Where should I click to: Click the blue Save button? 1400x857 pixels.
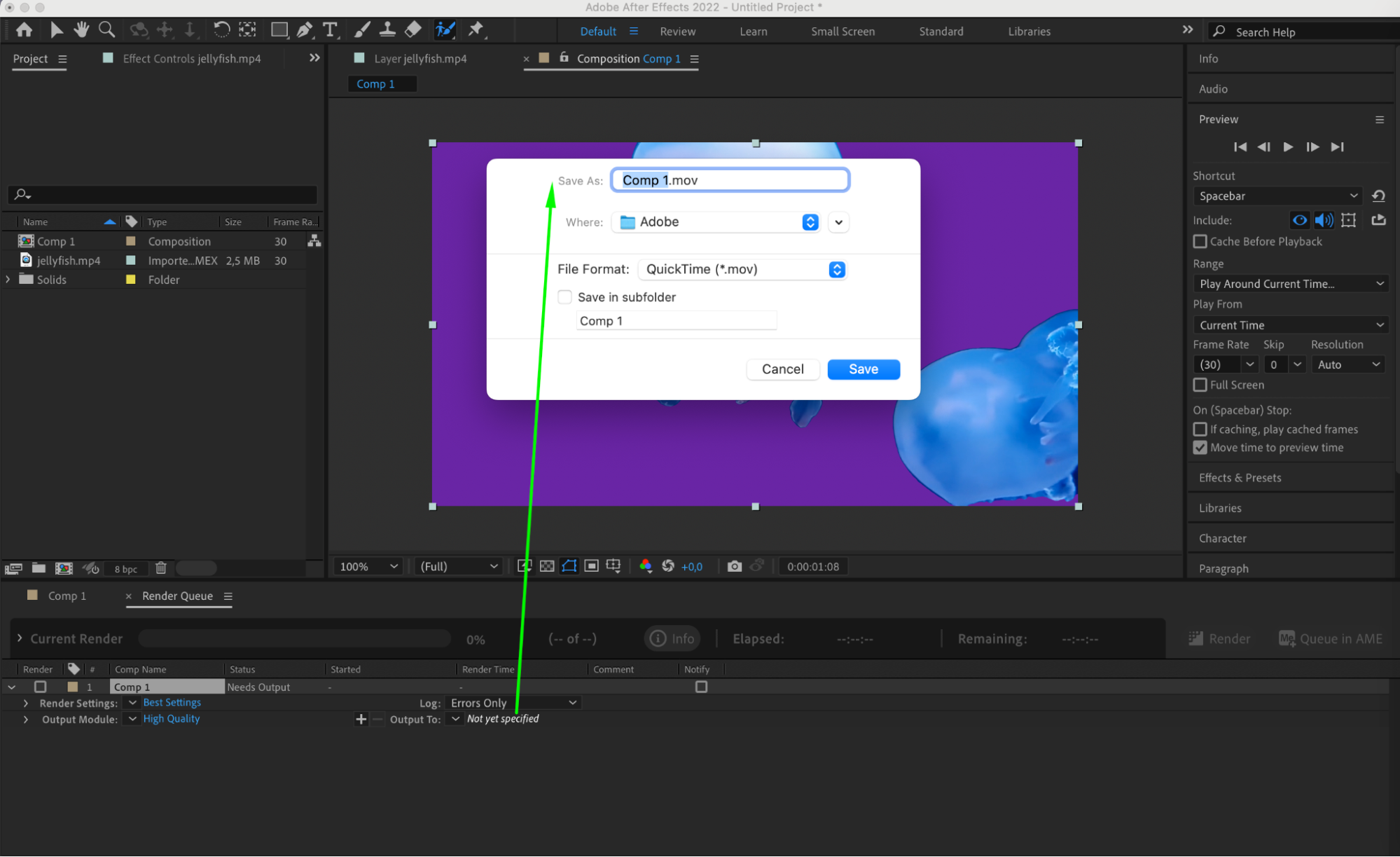[x=863, y=369]
